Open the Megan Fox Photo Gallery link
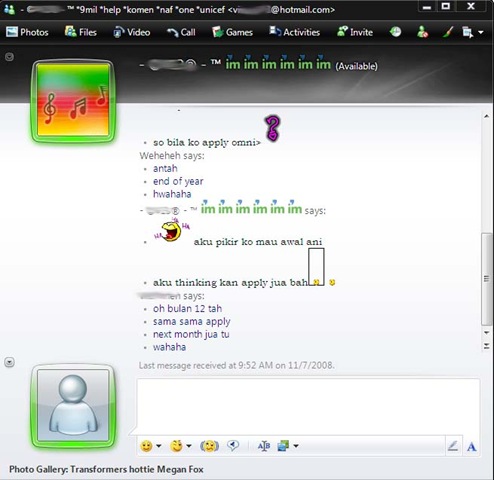Viewport: 494px width, 480px height. pyautogui.click(x=106, y=469)
